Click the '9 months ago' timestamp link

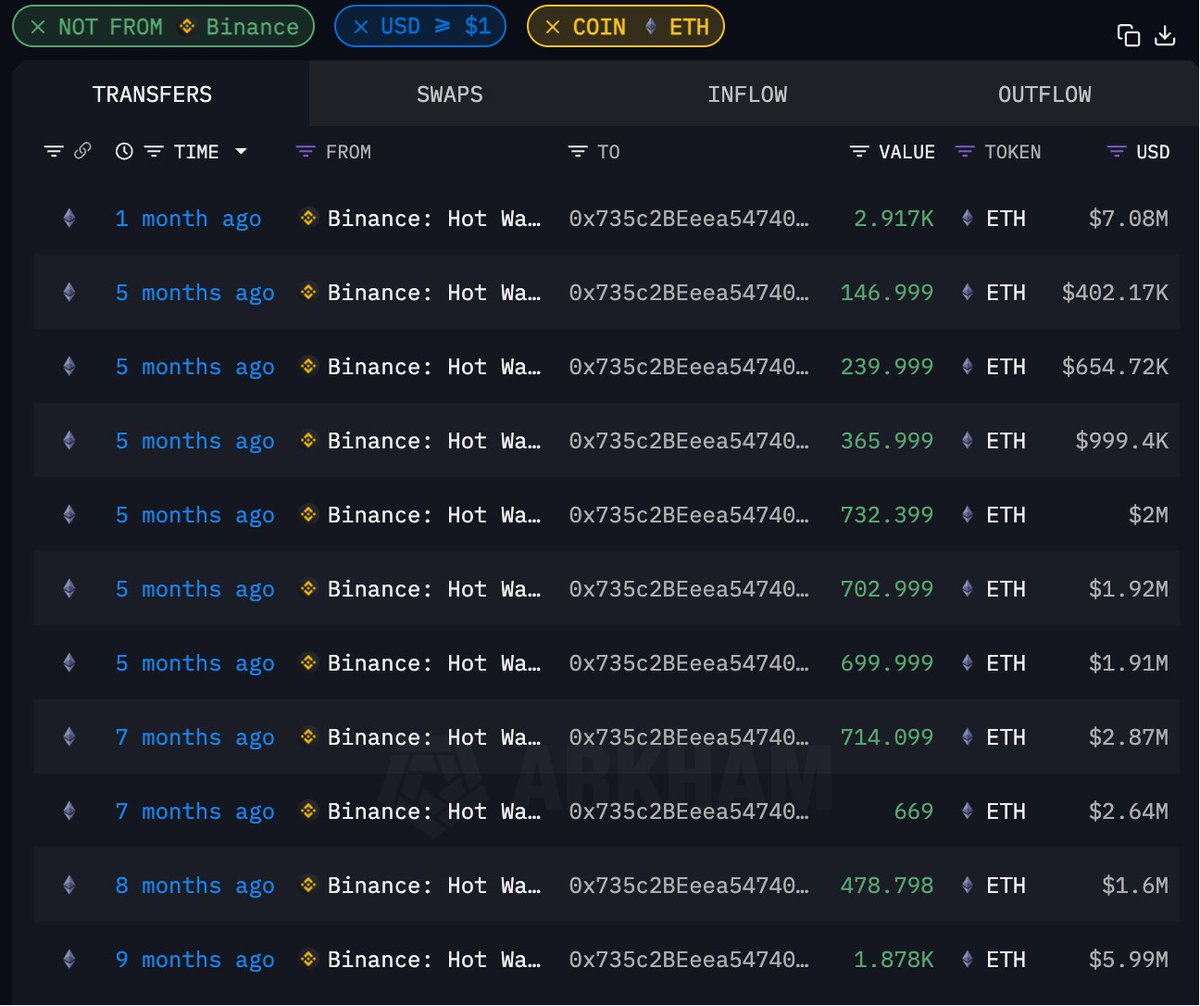pyautogui.click(x=194, y=959)
